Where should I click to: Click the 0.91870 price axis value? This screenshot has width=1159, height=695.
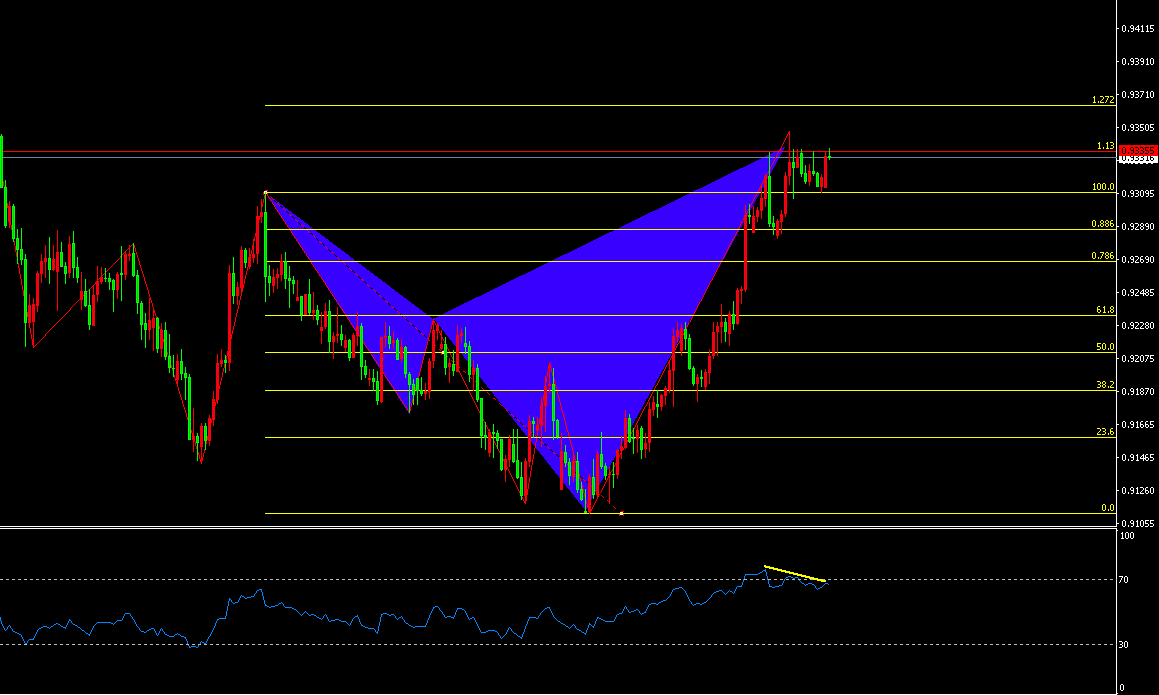pyautogui.click(x=1138, y=391)
